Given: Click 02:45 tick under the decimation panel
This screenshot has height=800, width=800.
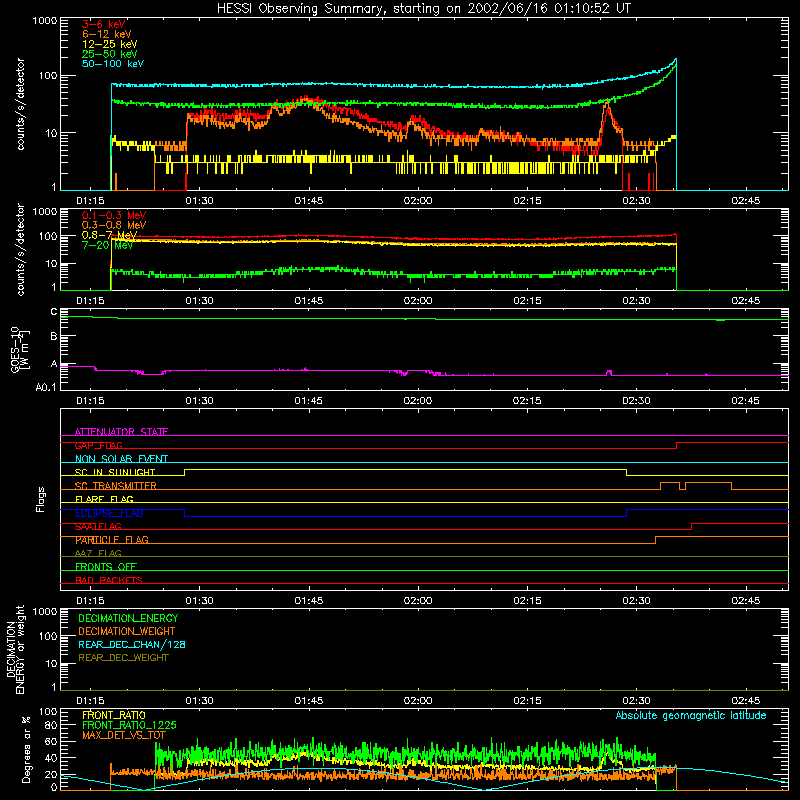Looking at the screenshot, I should coord(745,701).
